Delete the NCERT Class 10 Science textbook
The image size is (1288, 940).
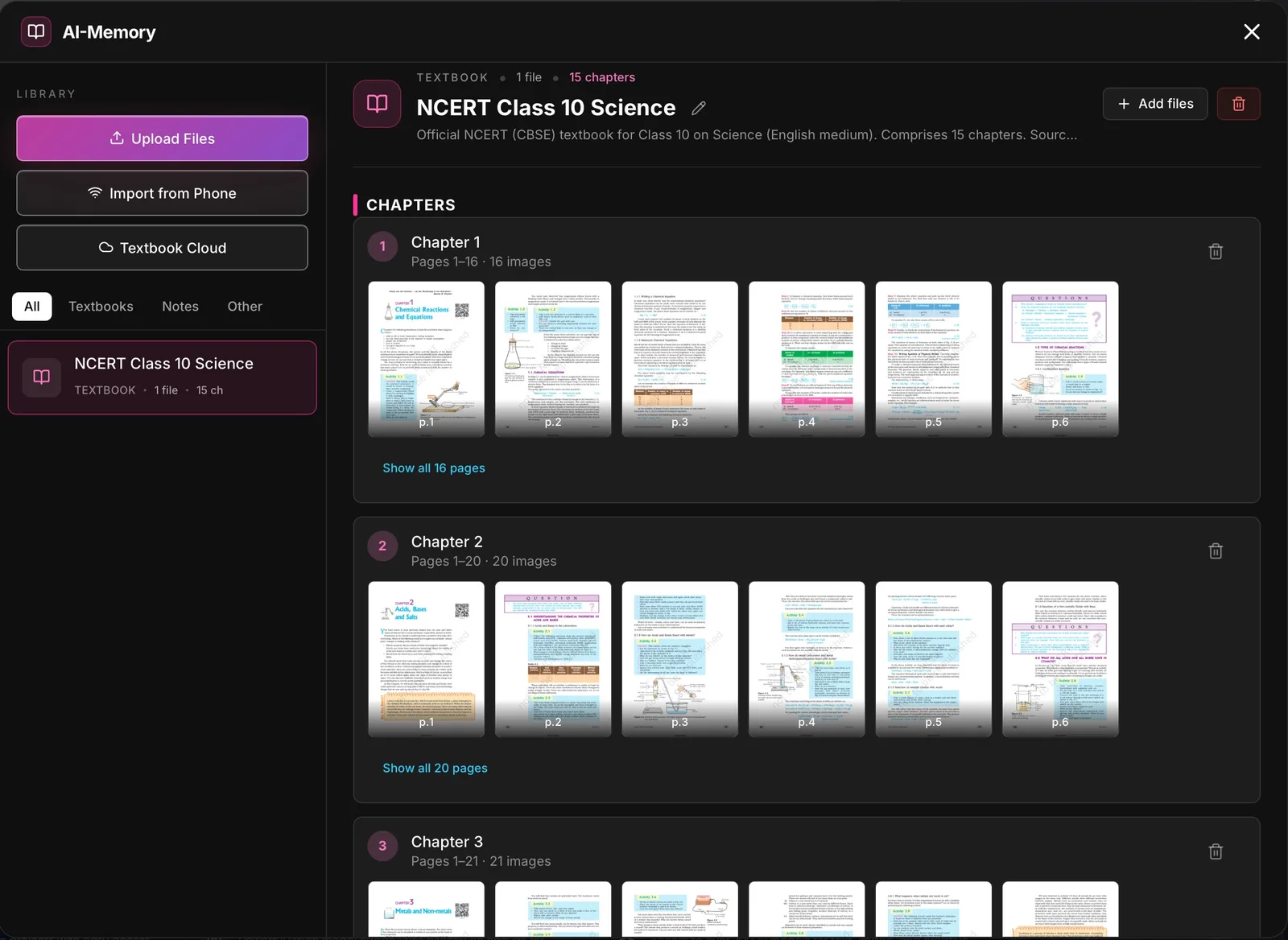click(1238, 104)
